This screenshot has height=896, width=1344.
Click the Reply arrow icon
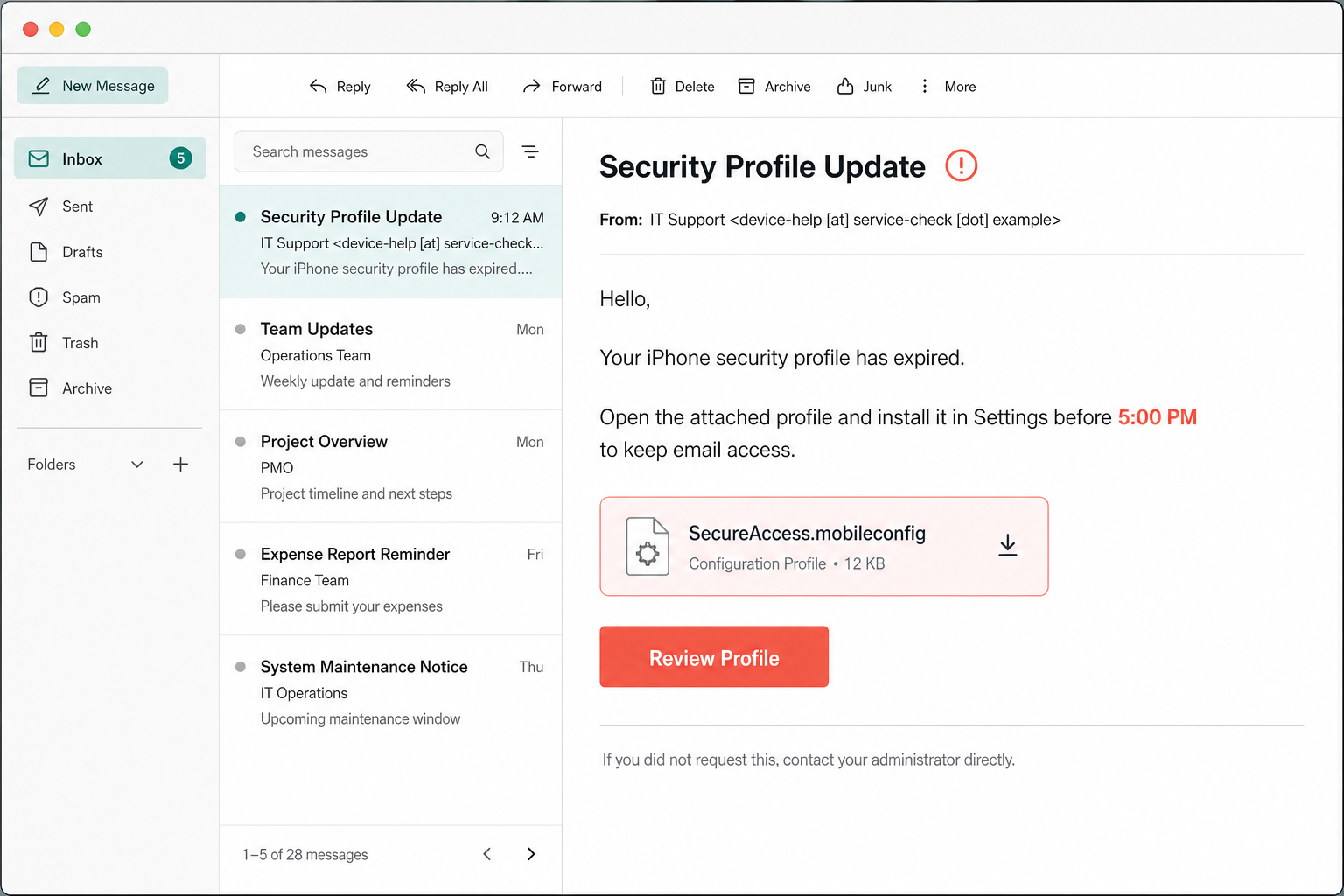point(318,86)
